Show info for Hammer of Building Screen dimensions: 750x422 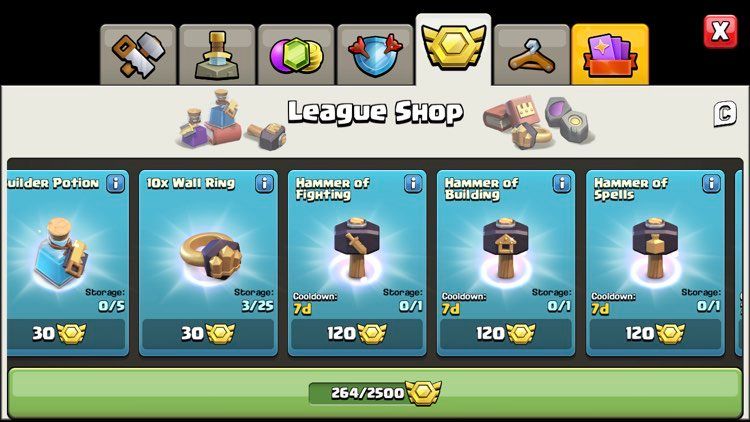(562, 183)
